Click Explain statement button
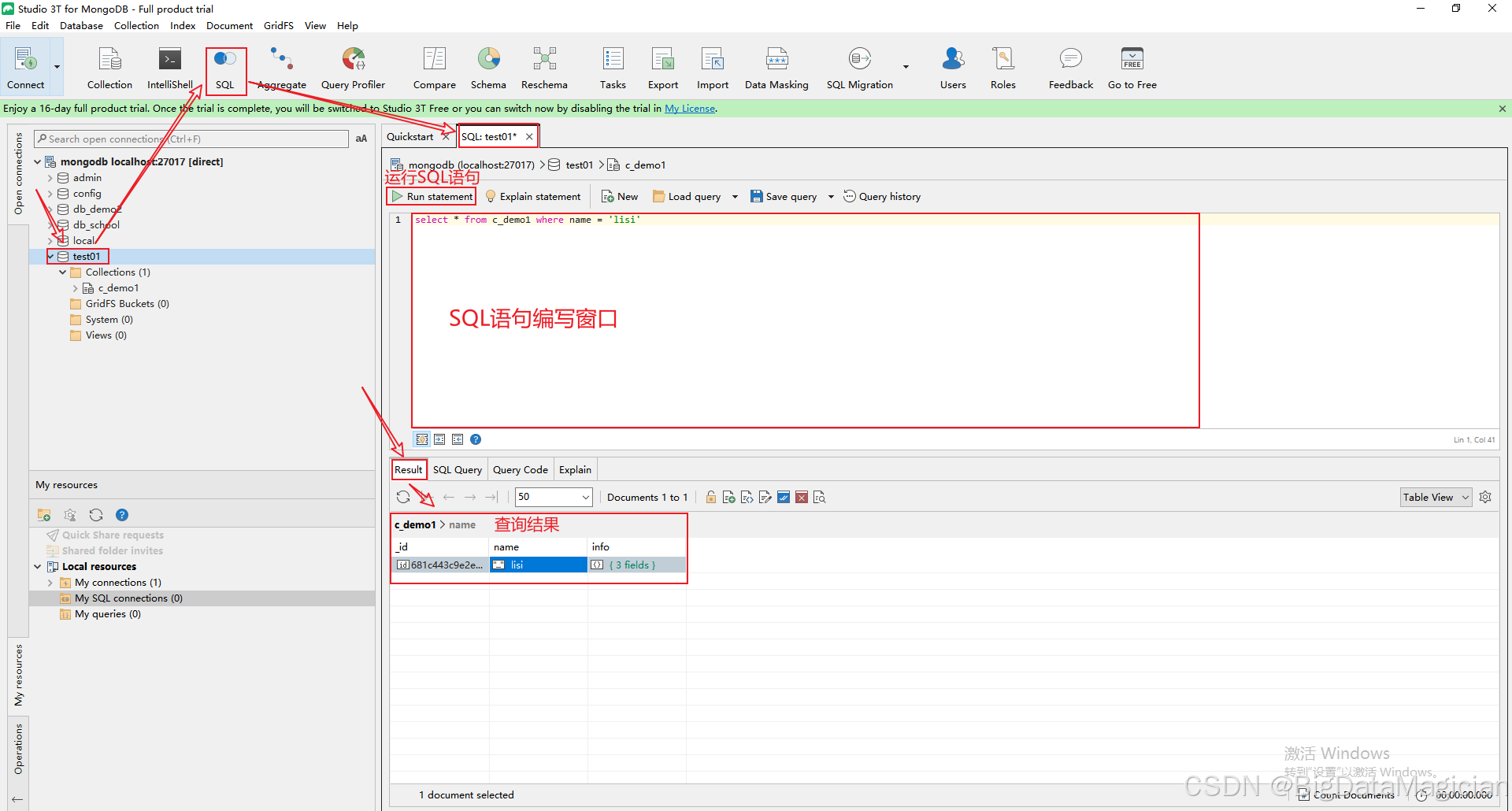 [x=533, y=197]
